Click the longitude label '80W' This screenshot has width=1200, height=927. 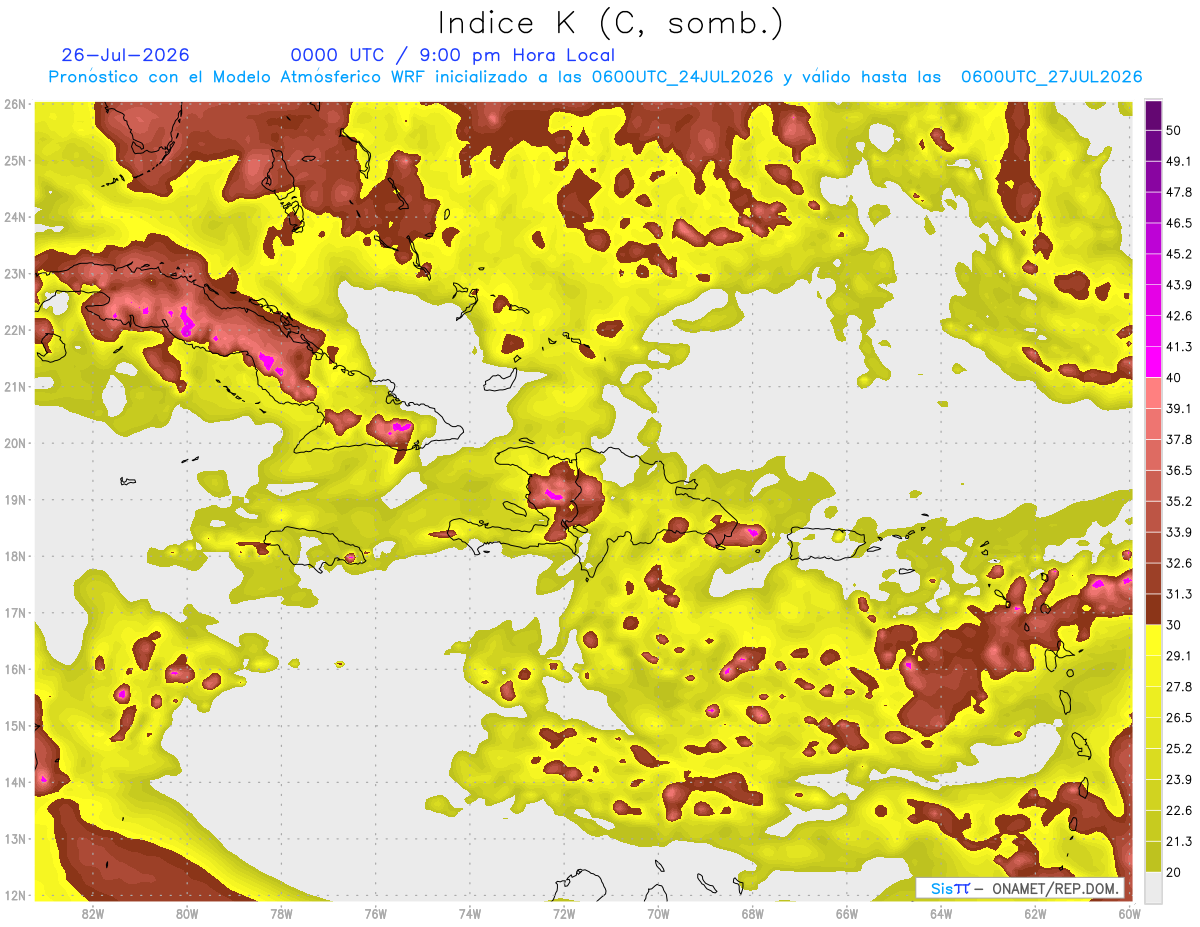point(187,914)
